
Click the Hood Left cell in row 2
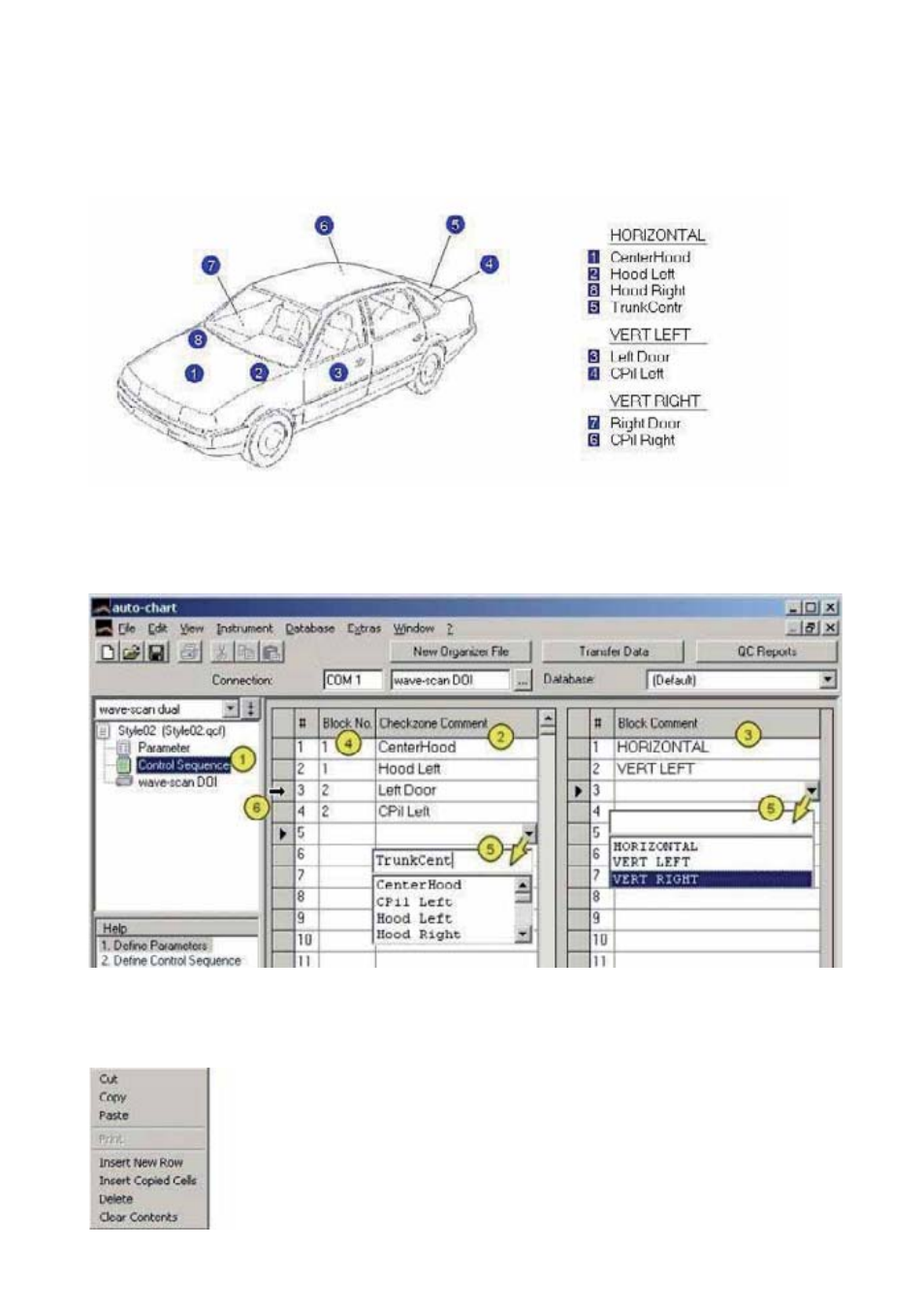[456, 769]
